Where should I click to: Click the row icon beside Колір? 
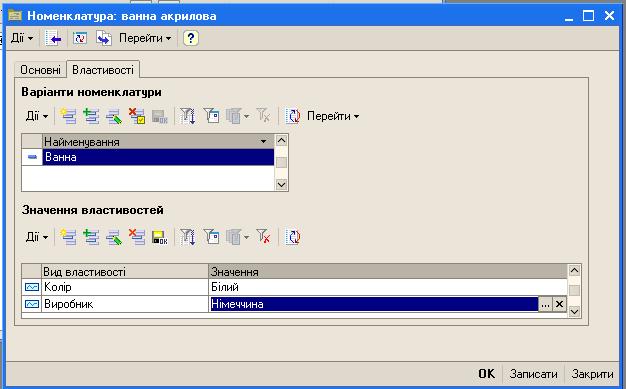pyautogui.click(x=32, y=287)
